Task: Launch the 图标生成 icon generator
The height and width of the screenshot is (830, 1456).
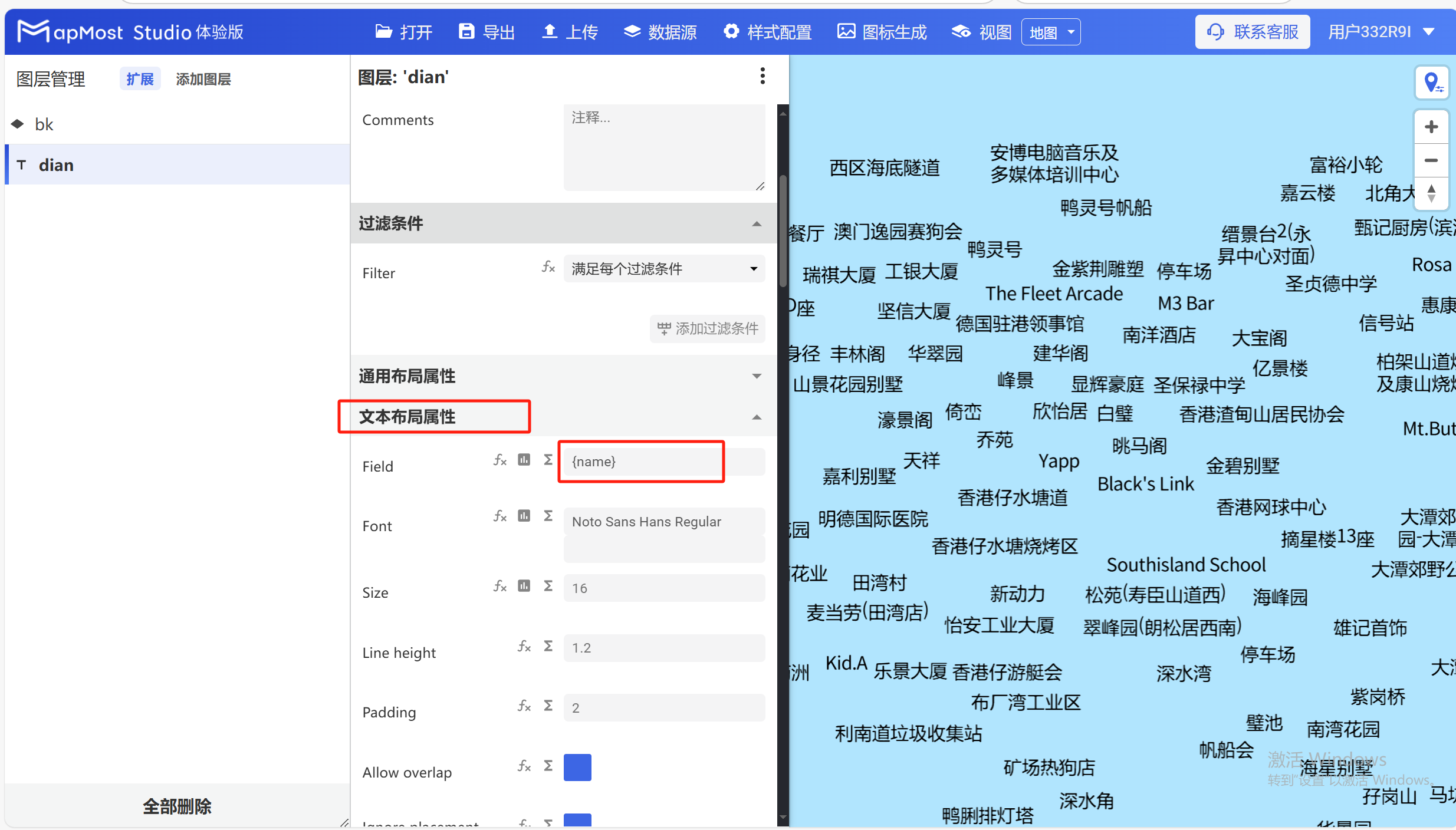Action: [x=881, y=32]
